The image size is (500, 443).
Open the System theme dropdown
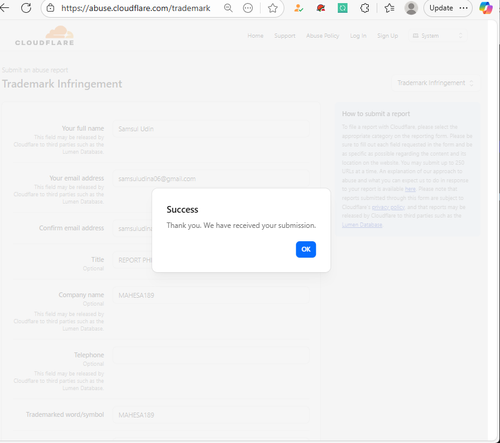[438, 36]
